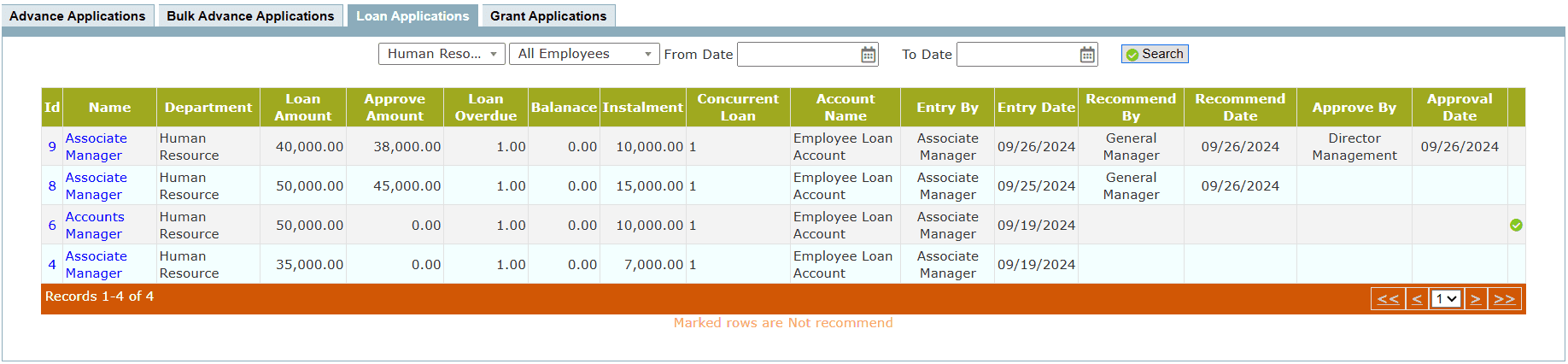Open the page number selector dropdown
The image size is (1568, 364).
click(x=1446, y=299)
